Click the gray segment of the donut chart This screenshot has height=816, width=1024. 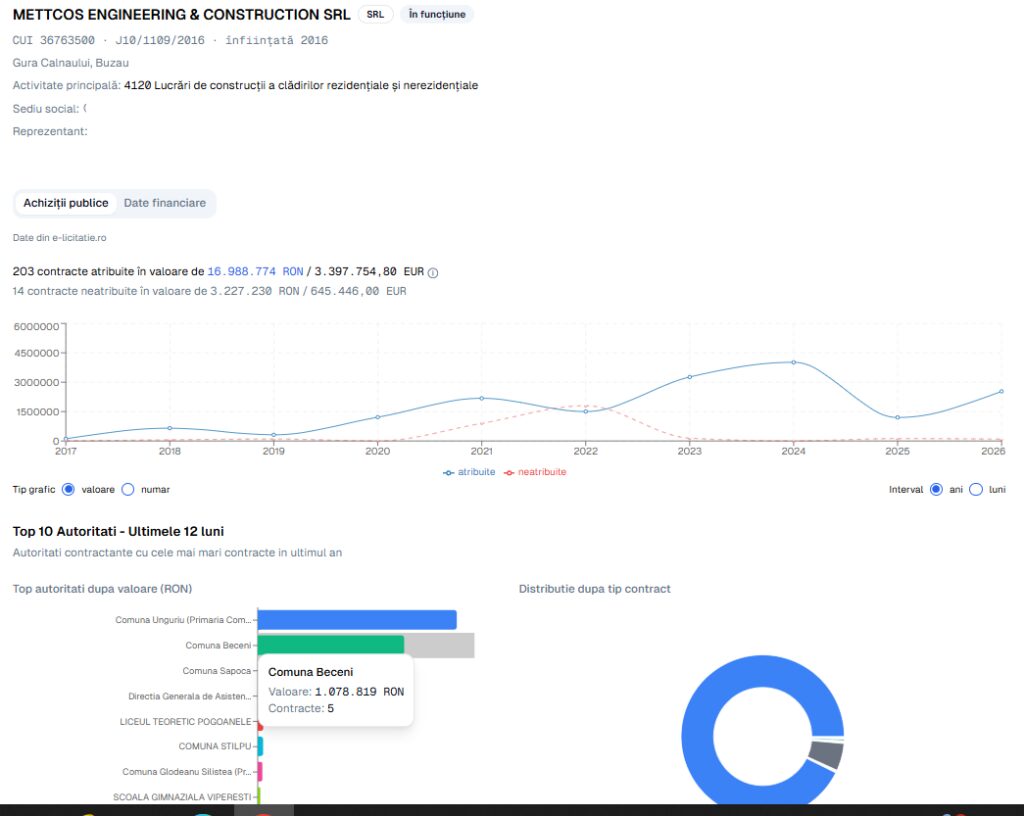point(825,755)
